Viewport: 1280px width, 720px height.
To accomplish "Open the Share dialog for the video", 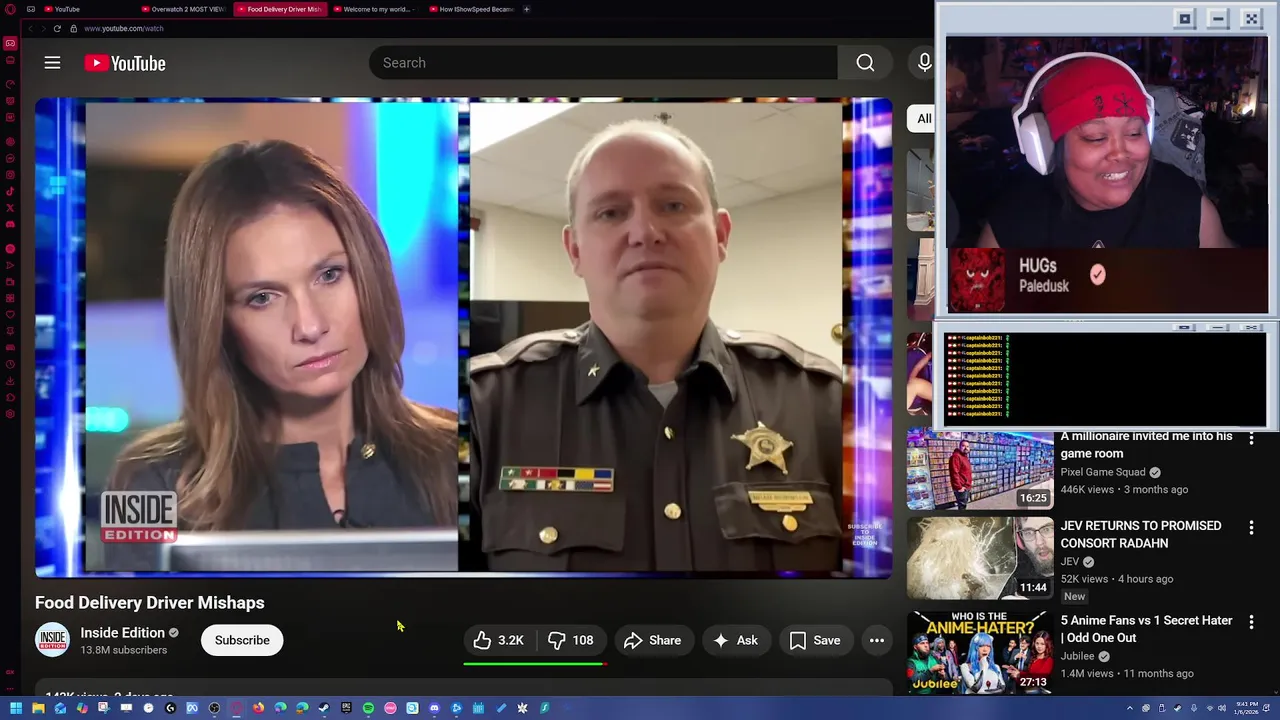I will pos(652,640).
